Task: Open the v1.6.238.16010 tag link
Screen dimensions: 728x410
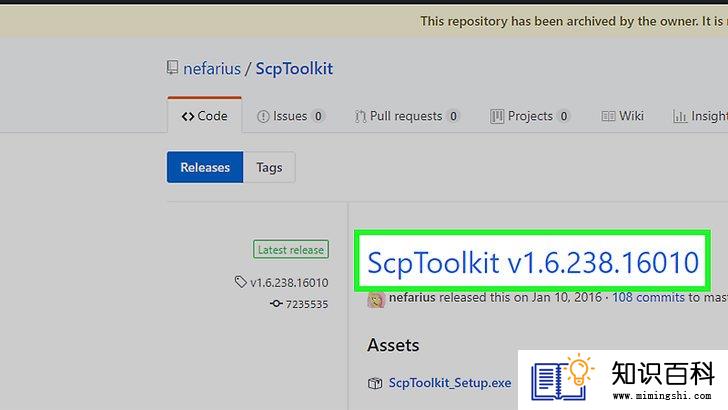Action: click(x=289, y=282)
